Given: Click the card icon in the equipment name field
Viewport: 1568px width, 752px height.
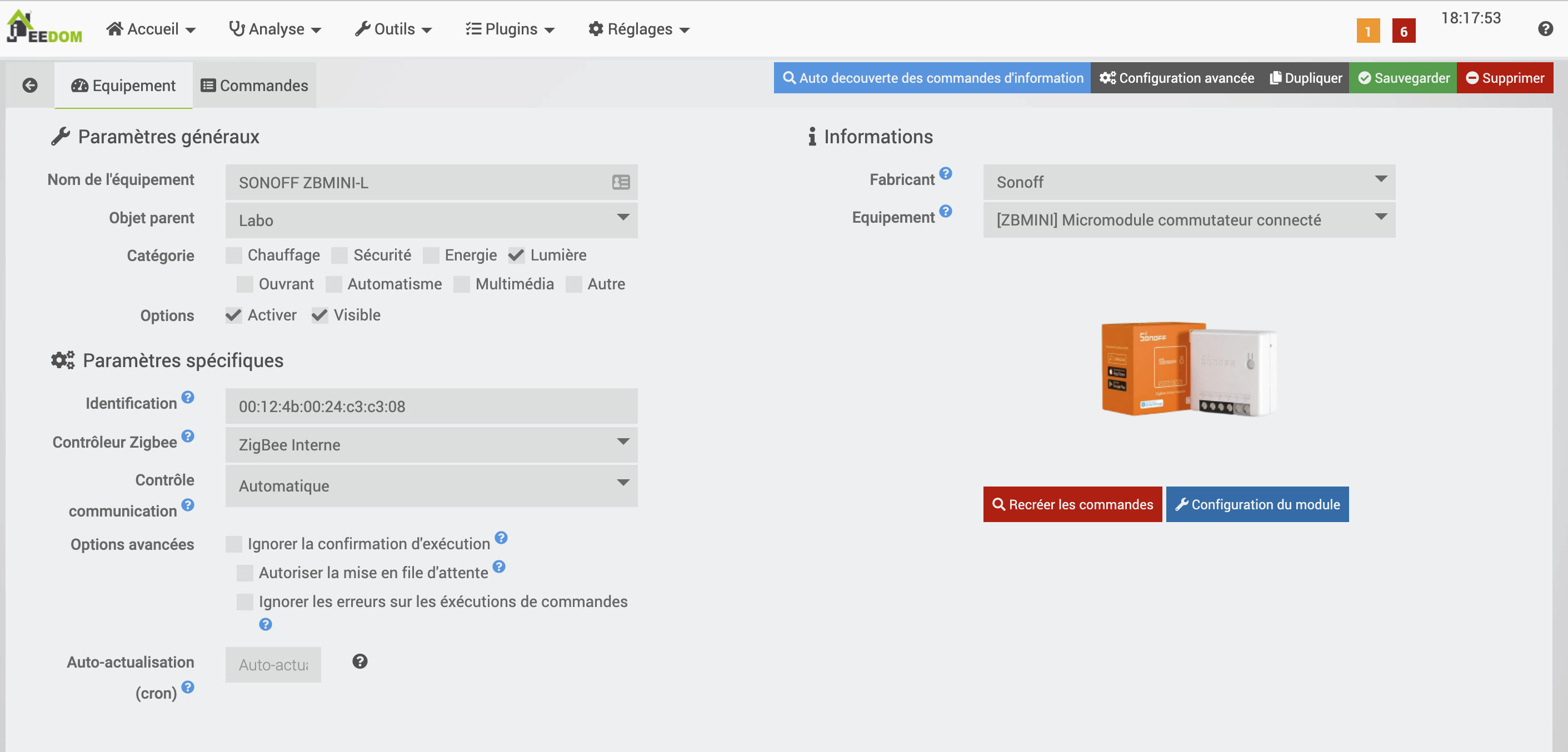Looking at the screenshot, I should point(621,182).
